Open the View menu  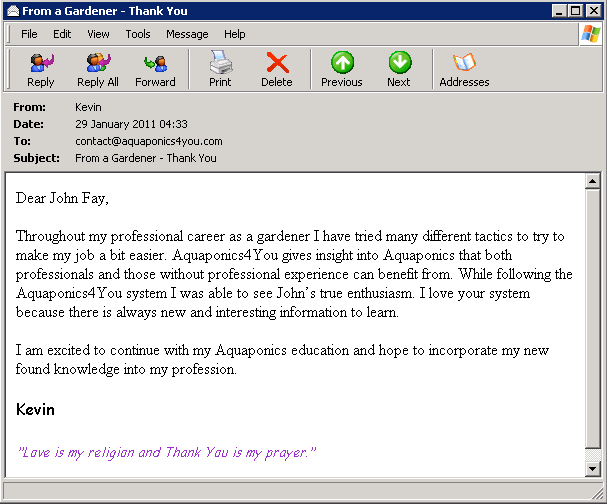coord(98,34)
